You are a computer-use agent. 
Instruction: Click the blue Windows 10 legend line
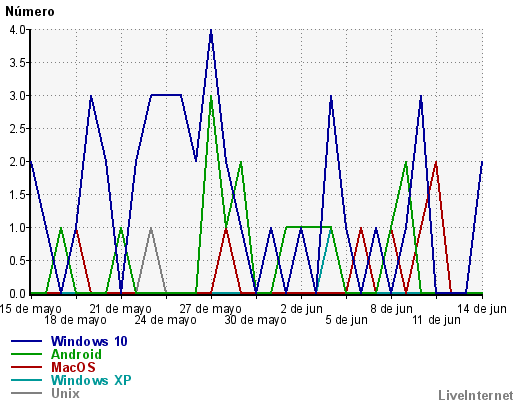(27, 341)
